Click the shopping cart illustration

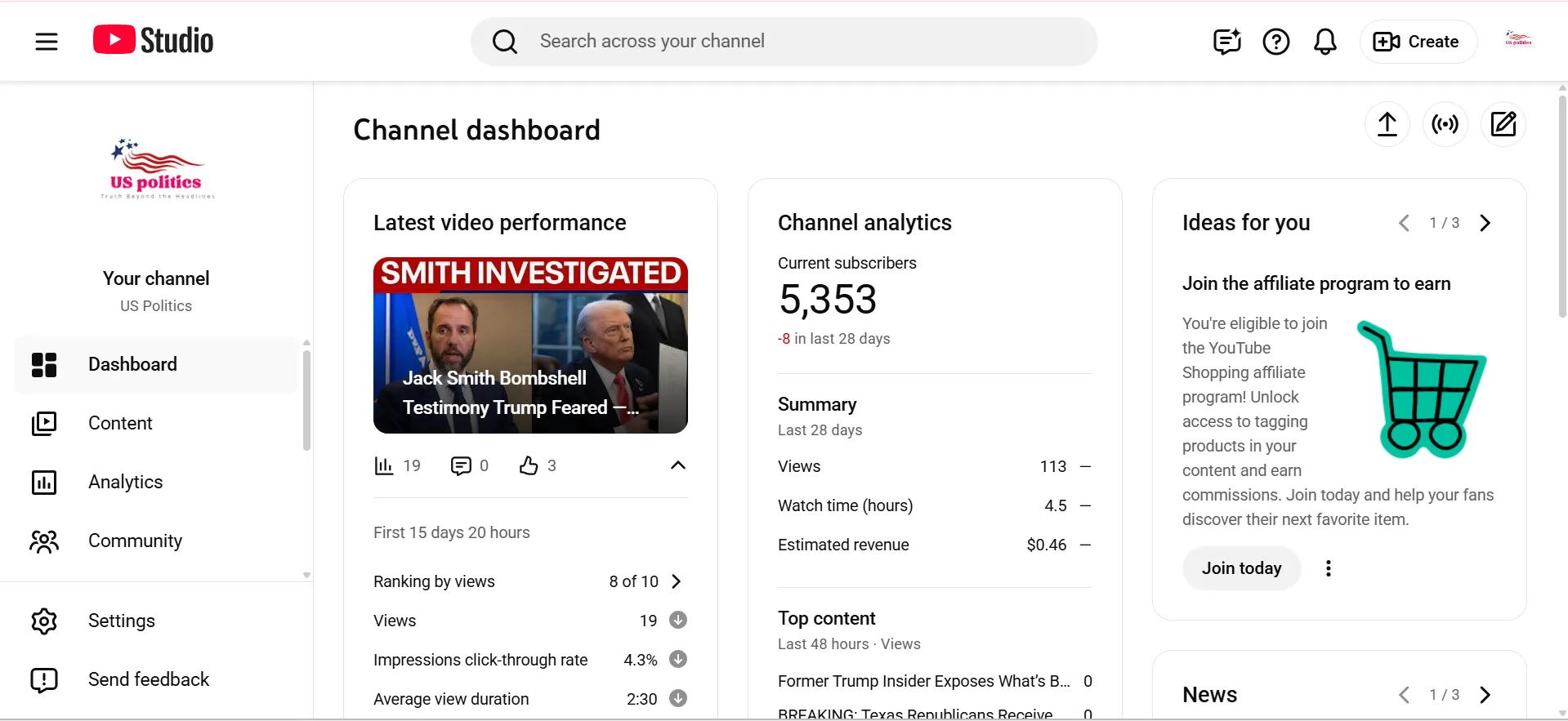tap(1422, 389)
